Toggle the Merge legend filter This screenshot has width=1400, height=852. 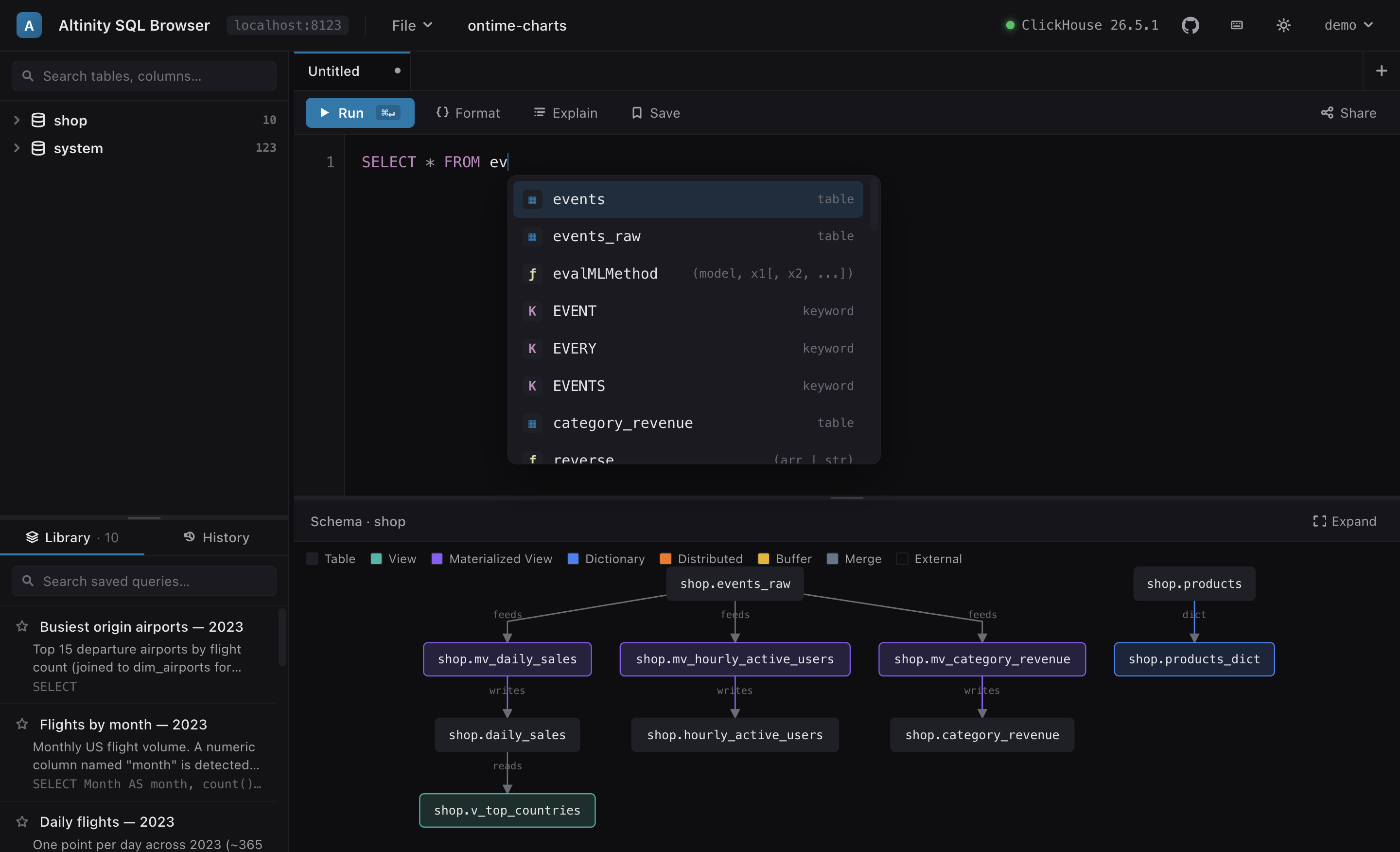[854, 558]
